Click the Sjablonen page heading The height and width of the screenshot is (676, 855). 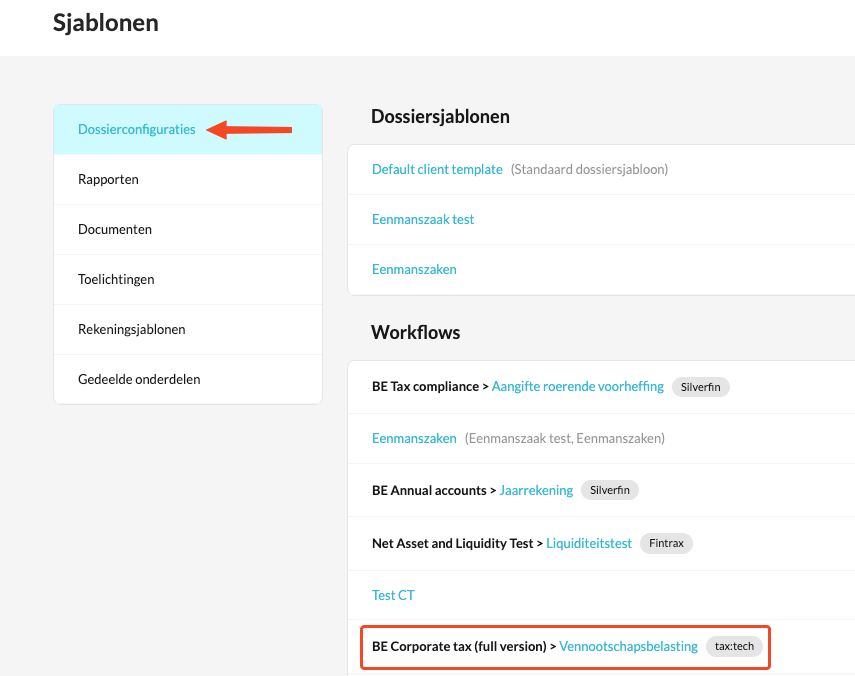click(106, 23)
